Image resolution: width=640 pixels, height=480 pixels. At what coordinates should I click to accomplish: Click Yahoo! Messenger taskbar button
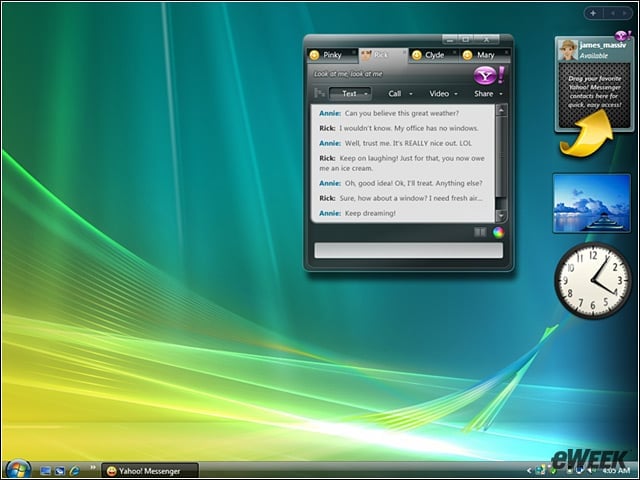(x=150, y=471)
